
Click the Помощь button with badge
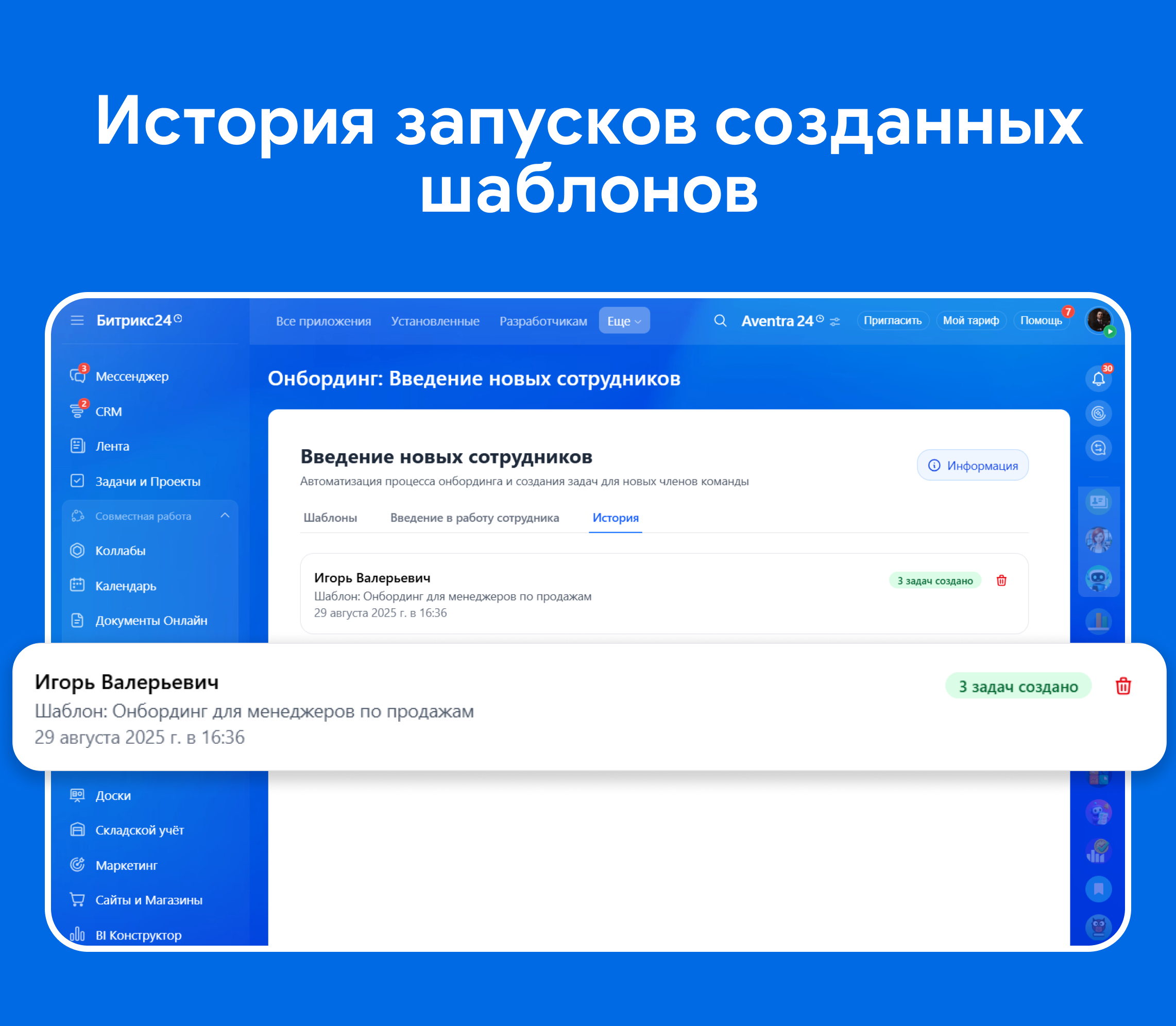coord(1041,320)
